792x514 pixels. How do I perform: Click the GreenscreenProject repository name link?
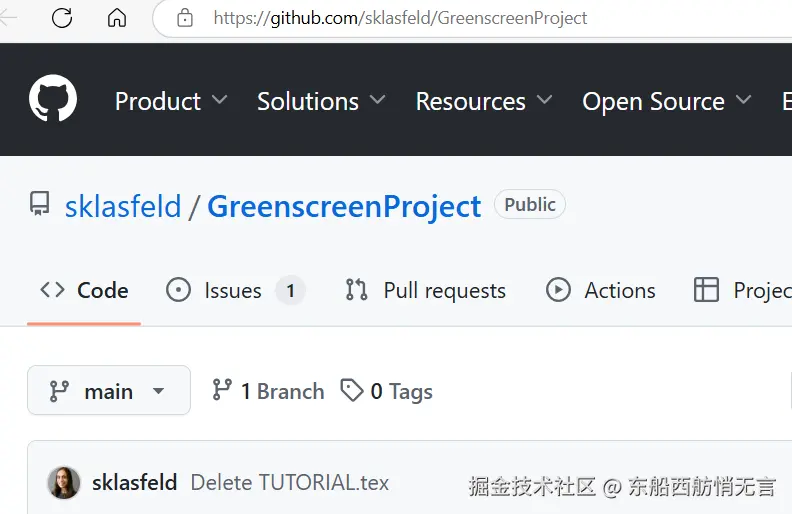pyautogui.click(x=344, y=206)
